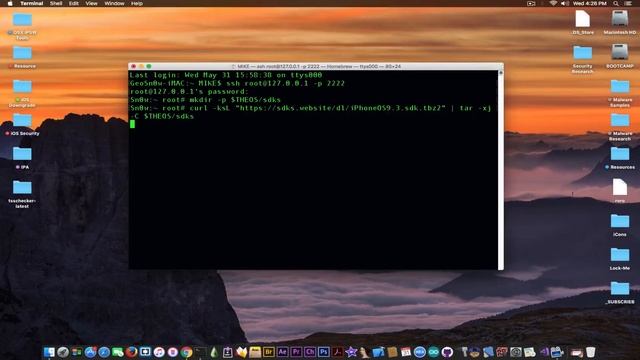Open the Apple menu
Viewport: 640px width, 360px height.
[10, 3]
